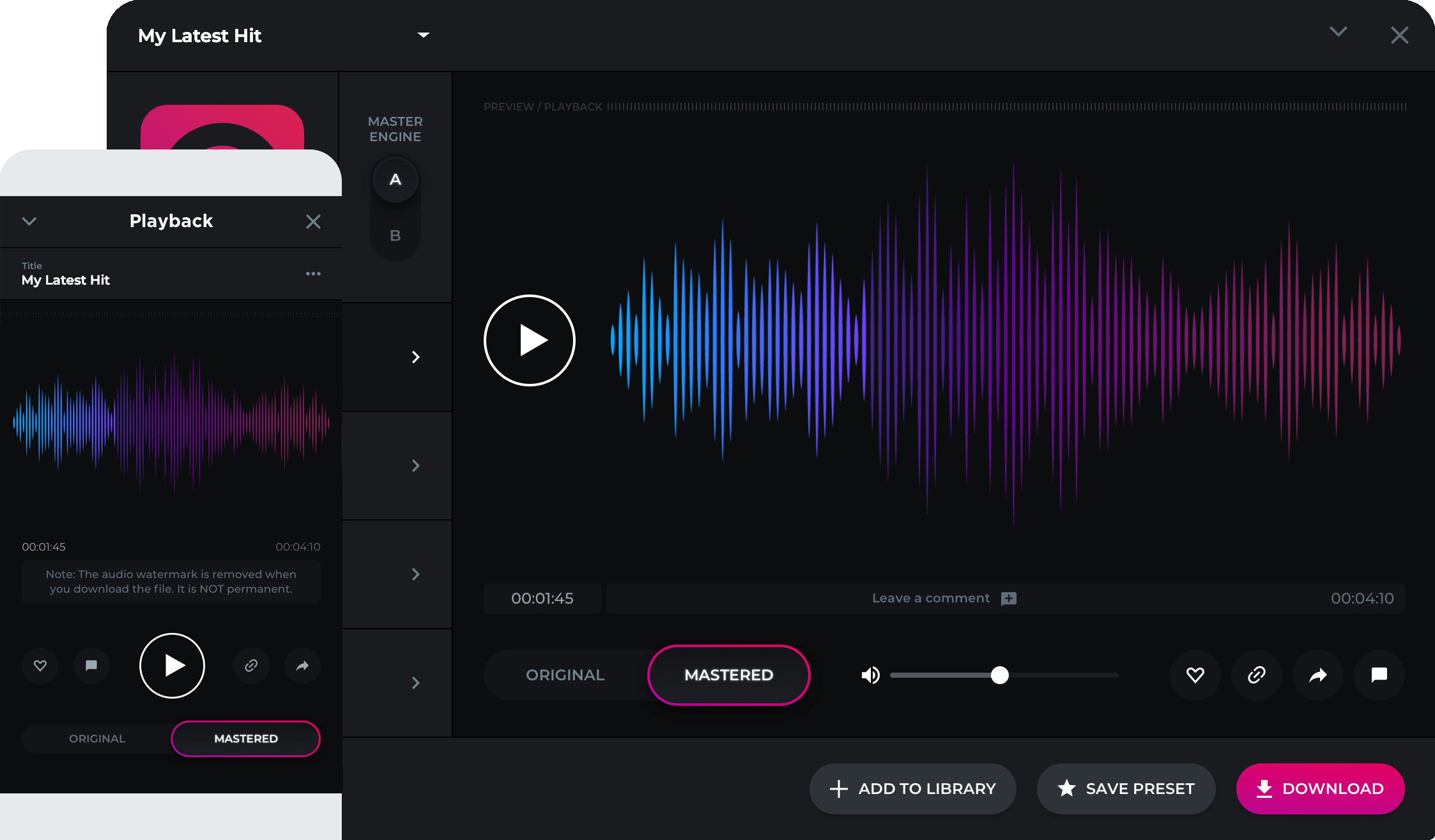The image size is (1435, 840).
Task: Tap heart icon in mobile Playback panel
Action: 40,666
